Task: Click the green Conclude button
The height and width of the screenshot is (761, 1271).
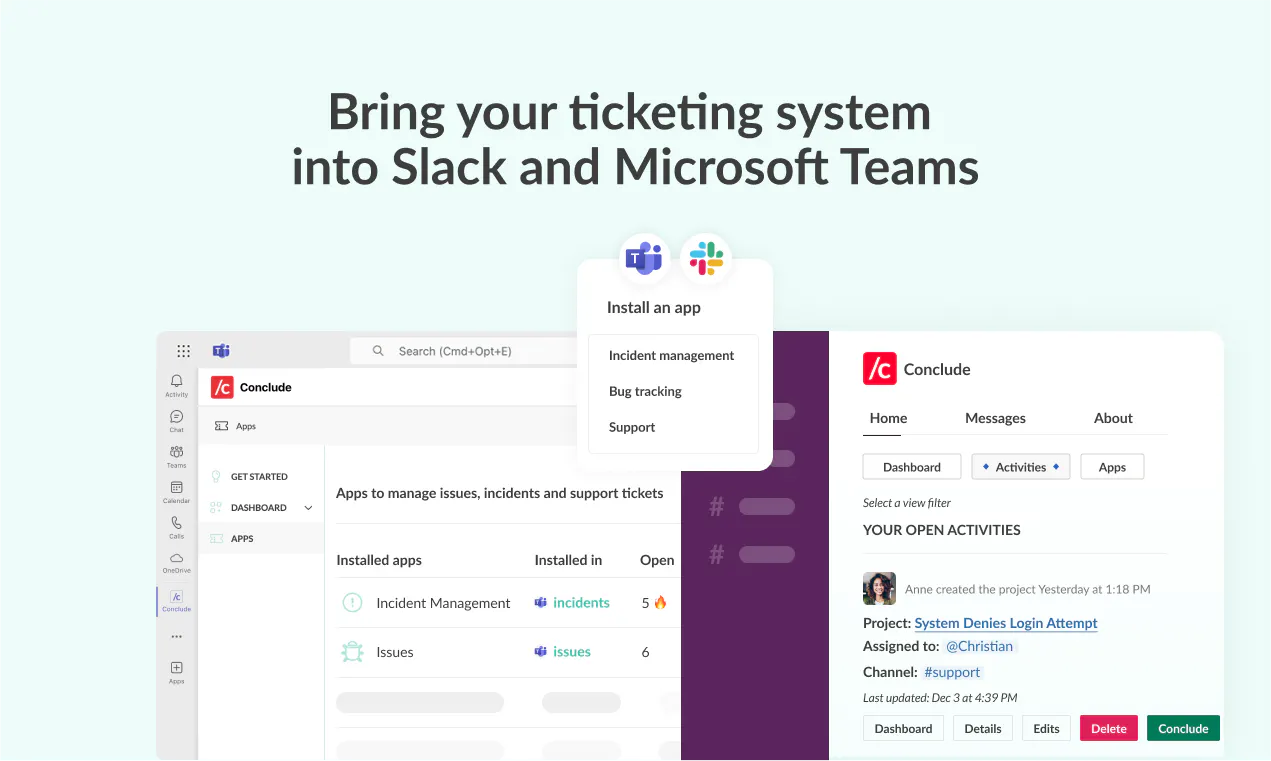Action: click(1183, 729)
